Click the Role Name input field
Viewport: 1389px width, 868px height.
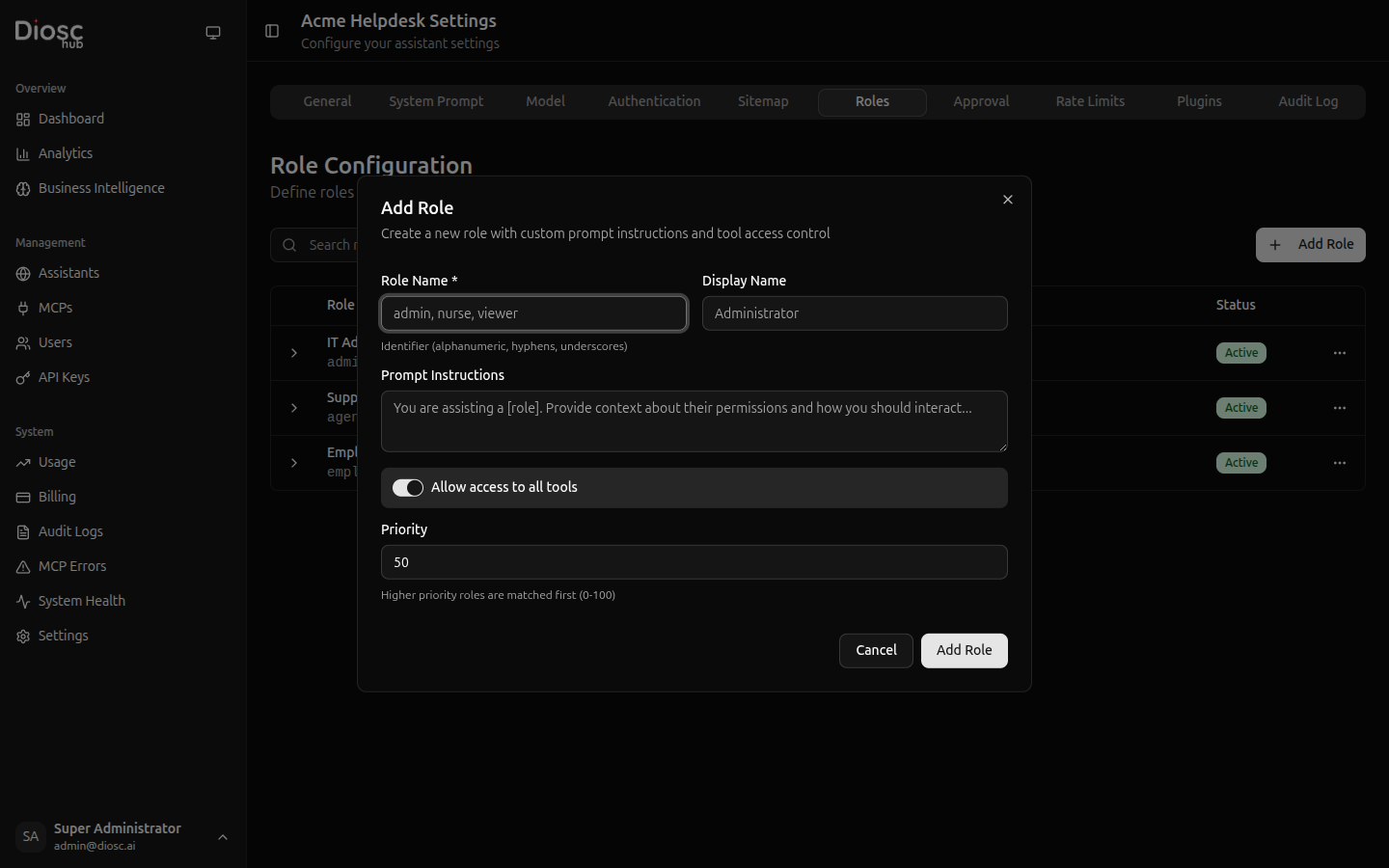pyautogui.click(x=533, y=313)
